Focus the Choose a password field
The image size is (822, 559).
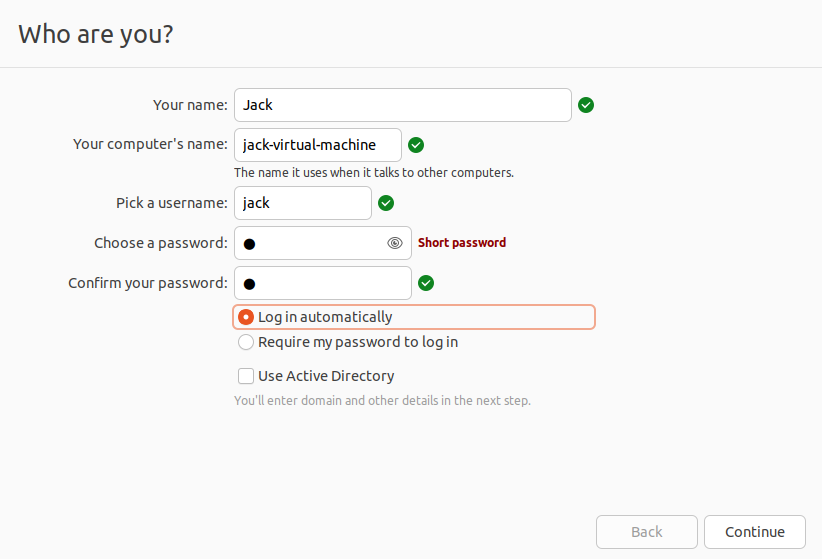click(310, 243)
